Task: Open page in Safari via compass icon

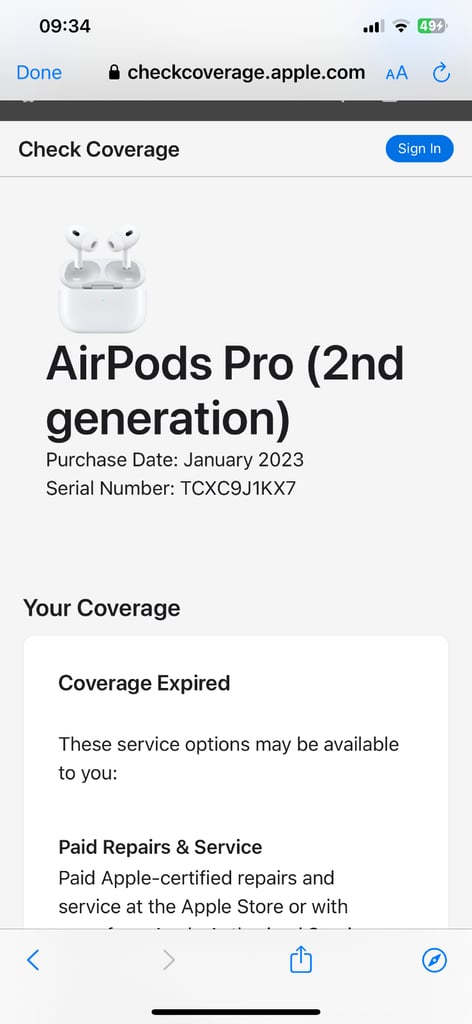Action: click(434, 960)
